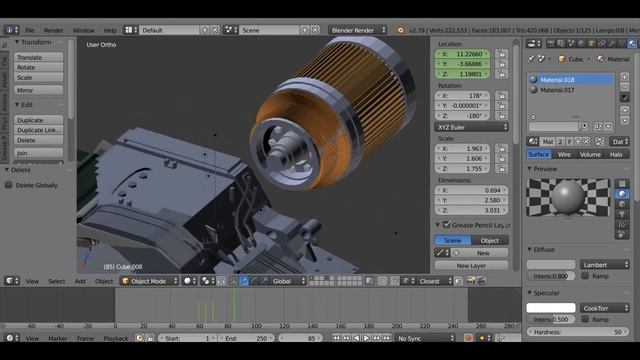Enable the Diffuse Ramp checkbox
This screenshot has height=360, width=640.
pos(585,276)
